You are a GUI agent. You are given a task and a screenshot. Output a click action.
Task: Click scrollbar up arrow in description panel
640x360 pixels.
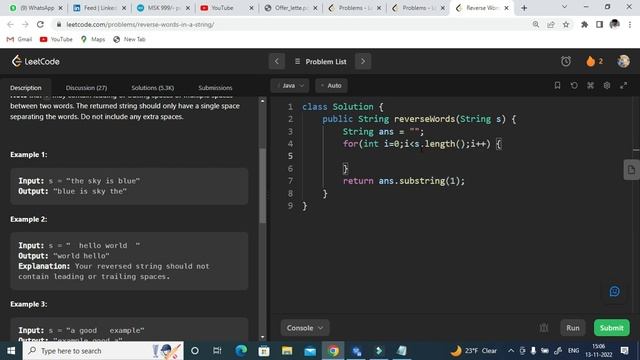(262, 101)
